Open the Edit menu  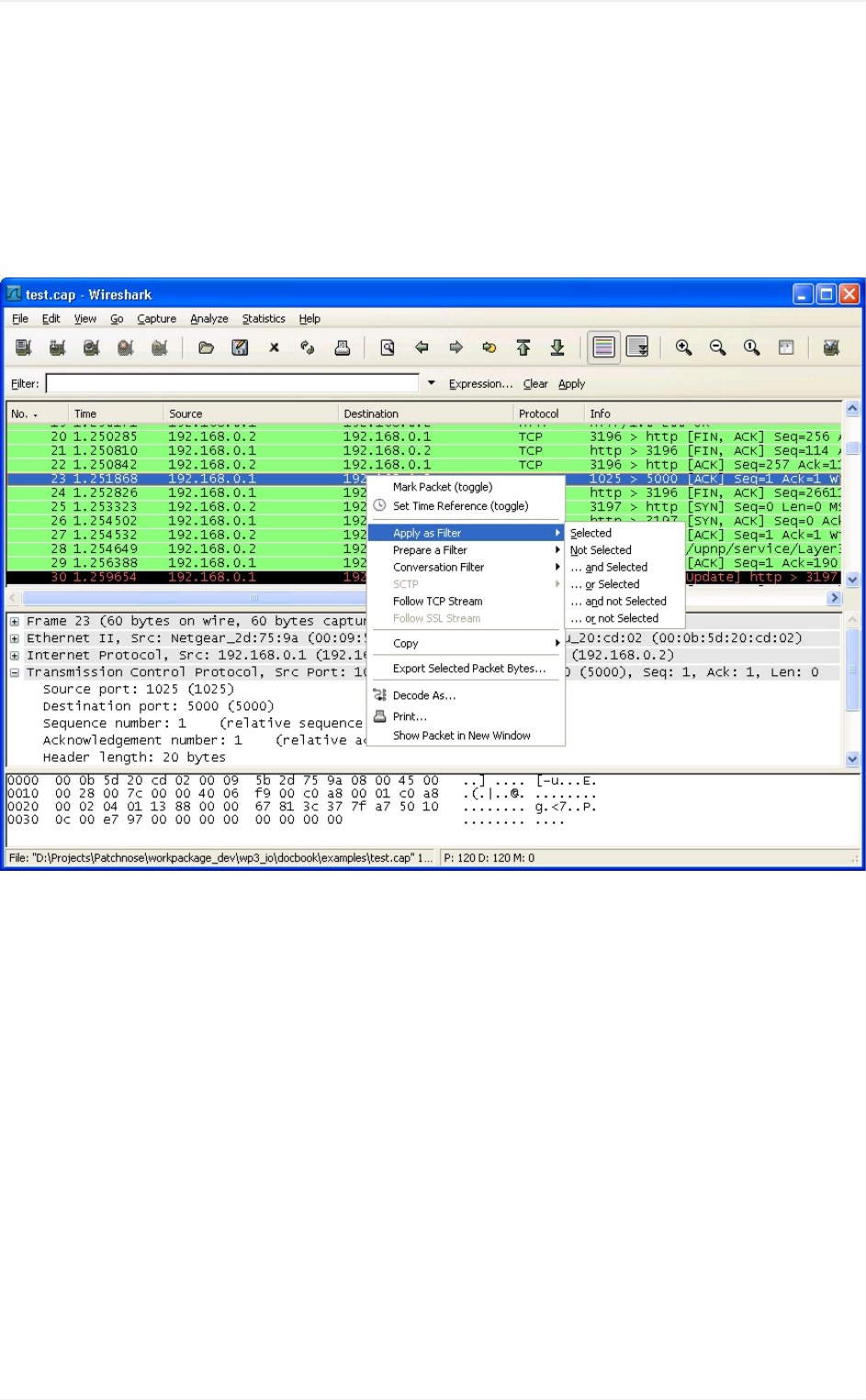coord(51,319)
